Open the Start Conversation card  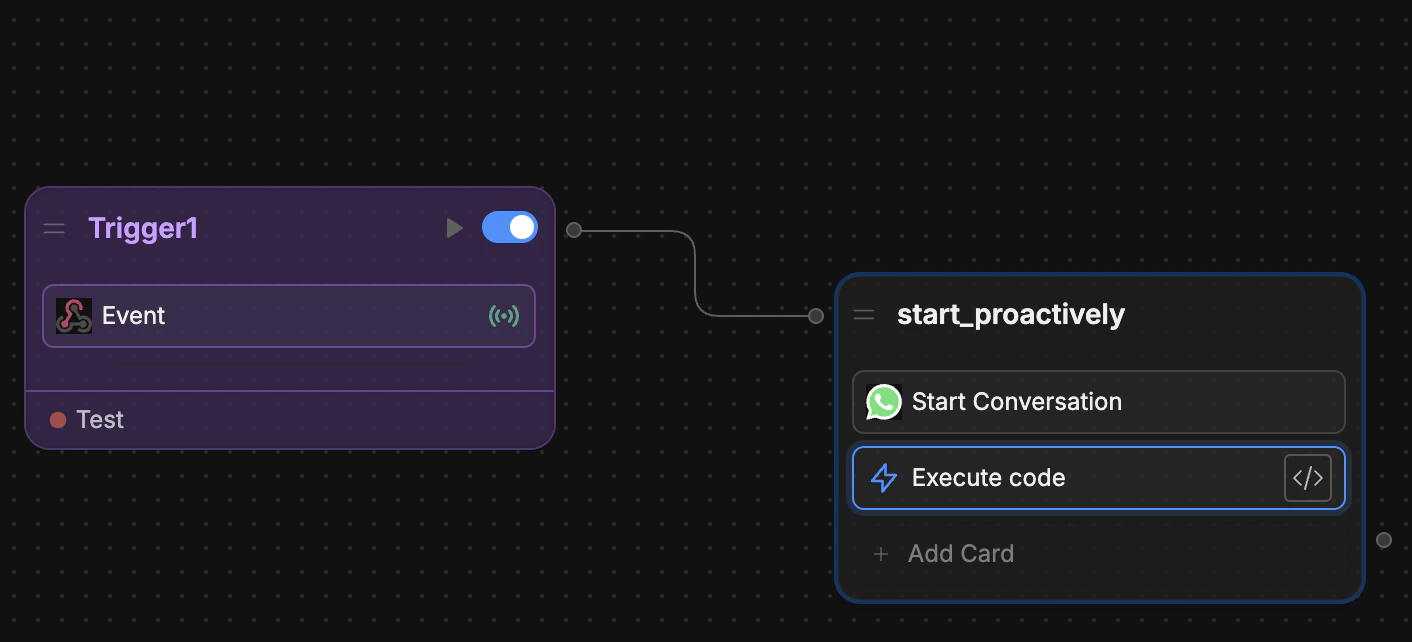point(1016,402)
